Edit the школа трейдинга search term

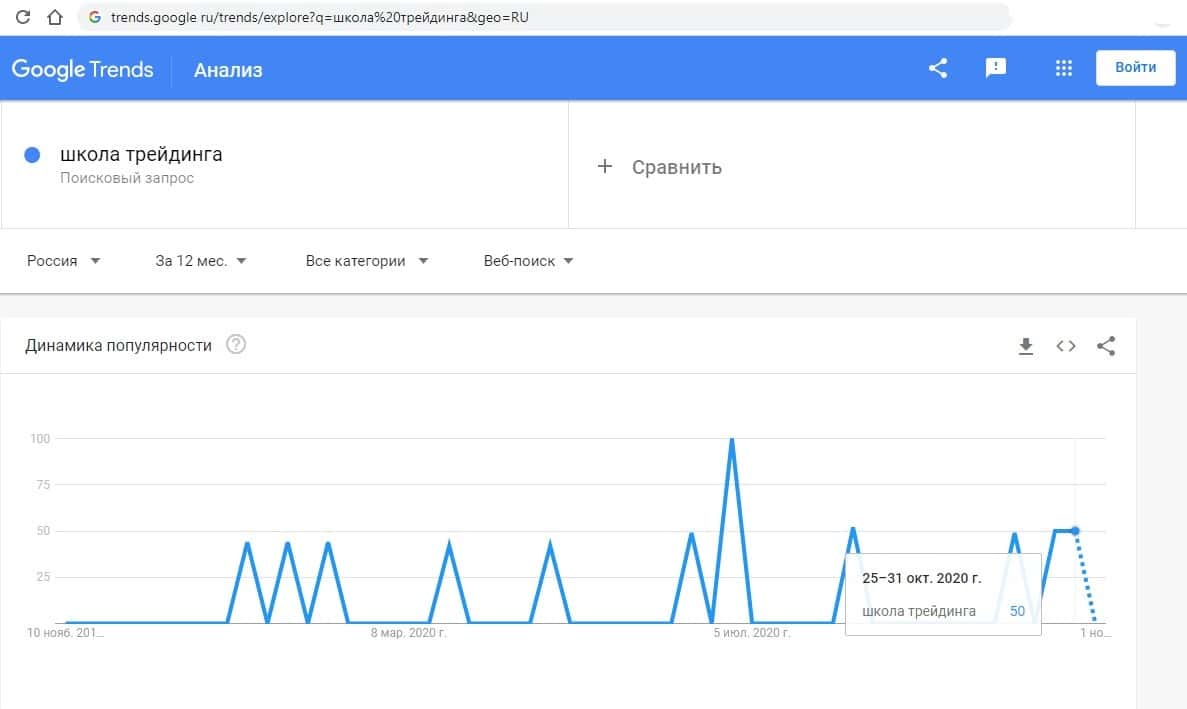(141, 155)
